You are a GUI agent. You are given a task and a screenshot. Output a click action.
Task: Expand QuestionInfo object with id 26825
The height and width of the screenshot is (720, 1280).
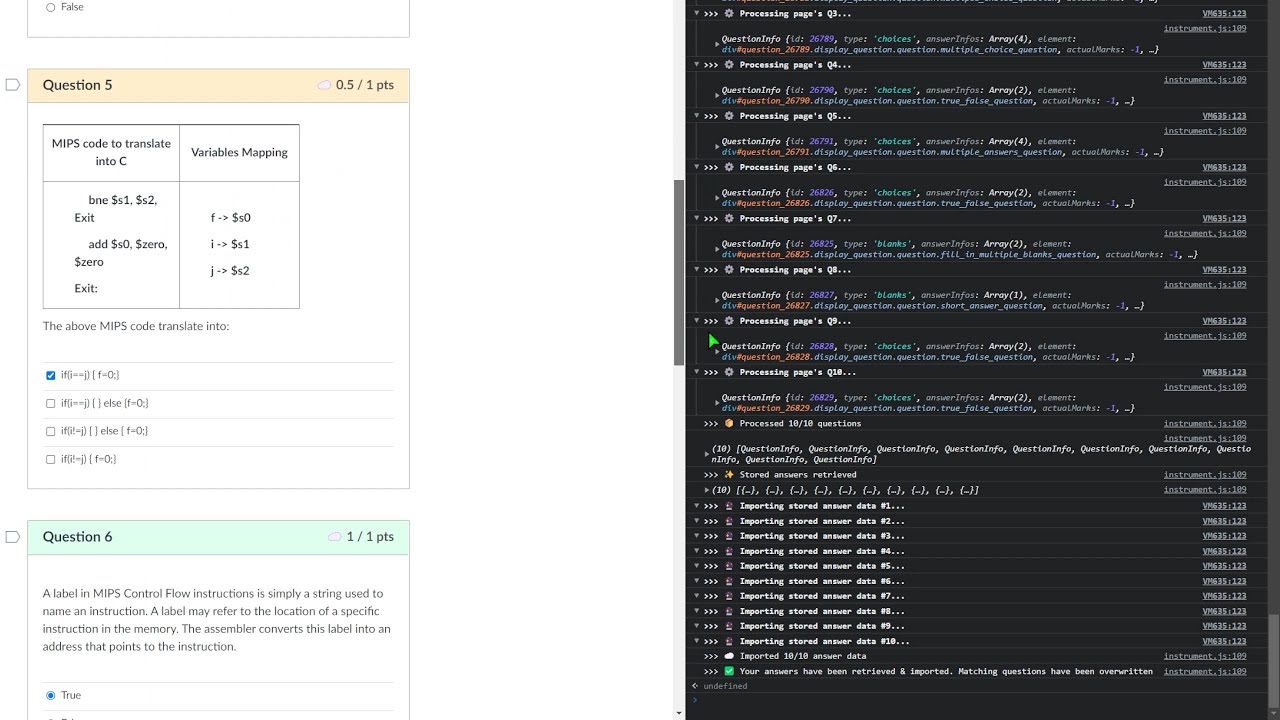click(716, 249)
